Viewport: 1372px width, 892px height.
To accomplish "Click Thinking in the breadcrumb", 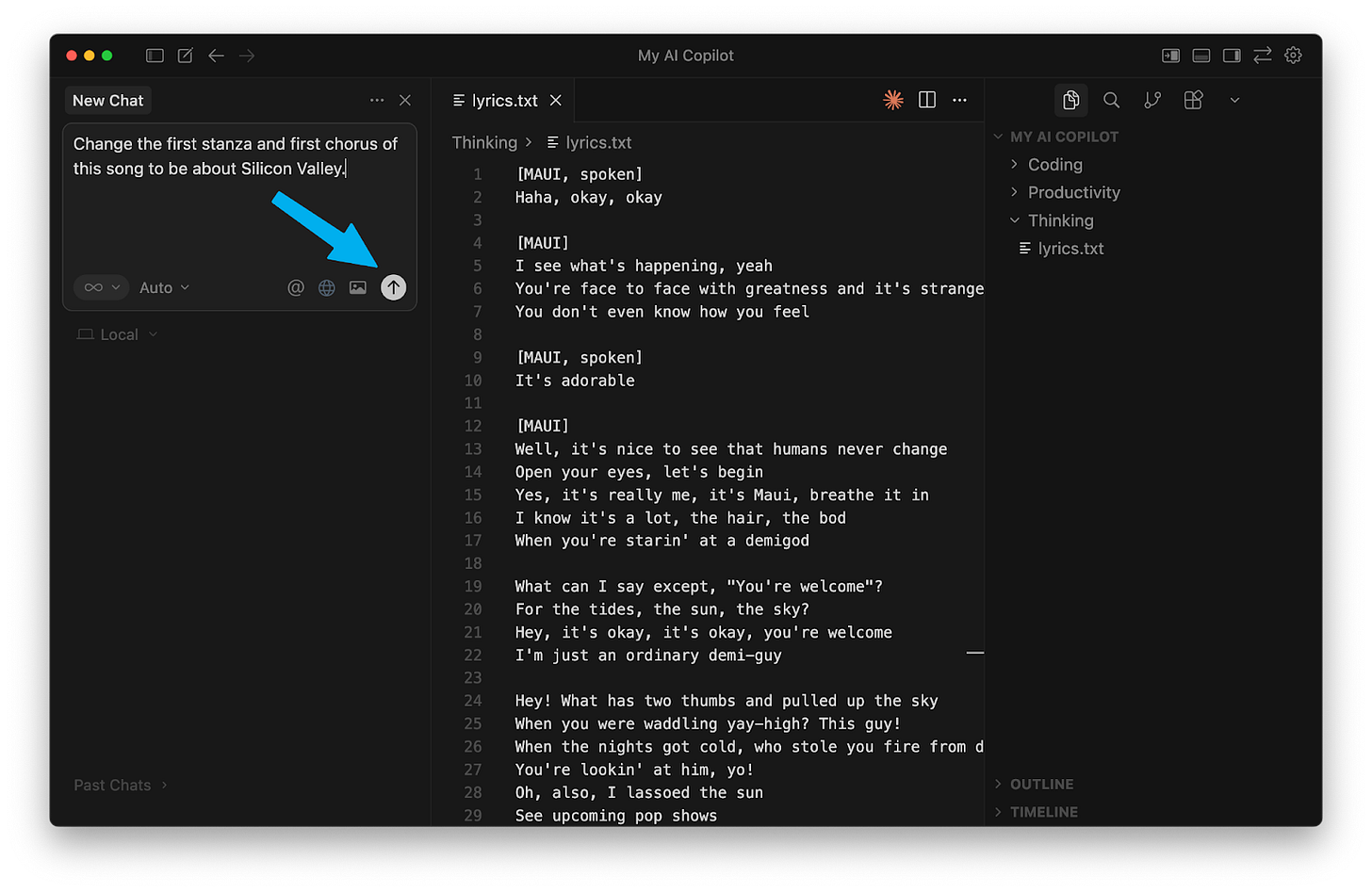I will coord(484,142).
